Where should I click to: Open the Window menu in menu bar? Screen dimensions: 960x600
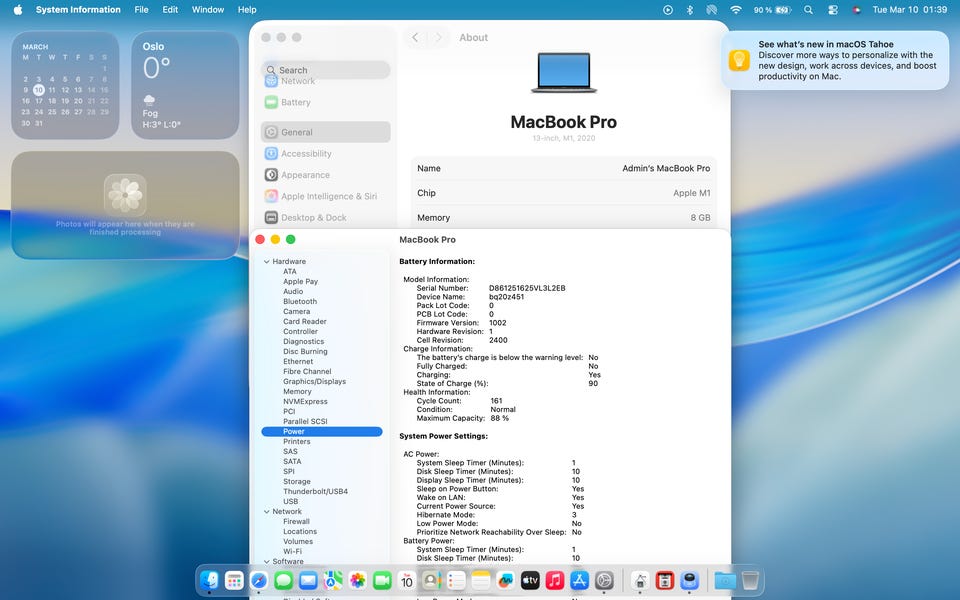[207, 10]
